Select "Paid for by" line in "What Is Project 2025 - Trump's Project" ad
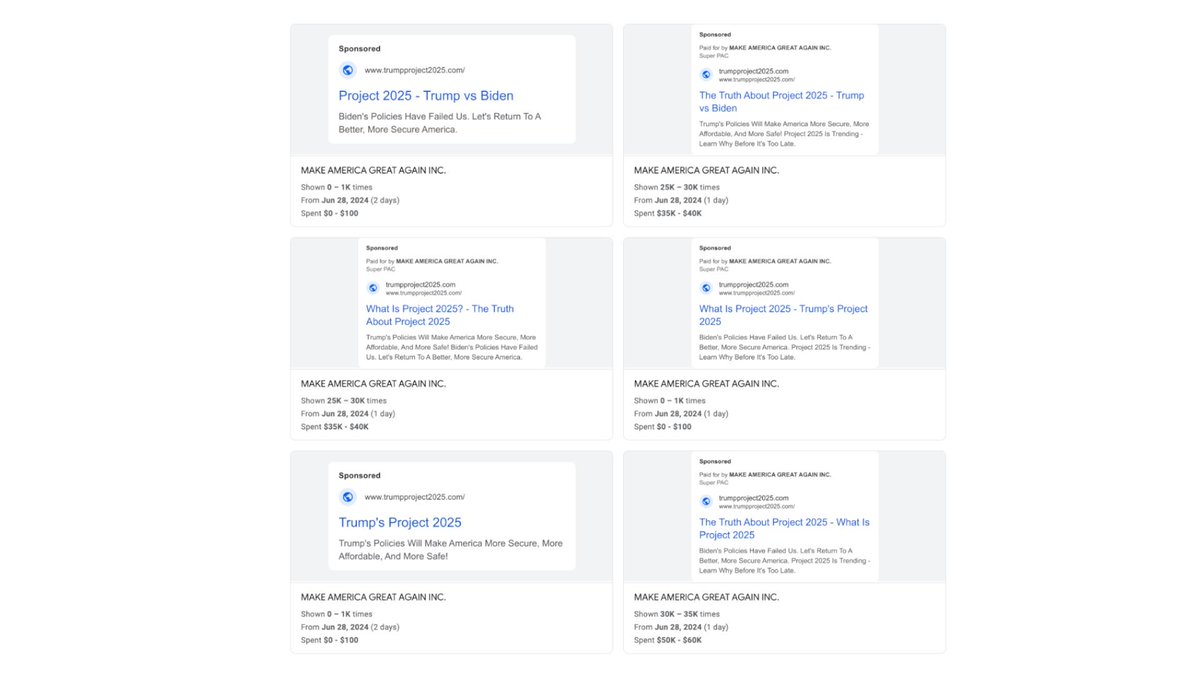The image size is (1200, 675). (765, 261)
